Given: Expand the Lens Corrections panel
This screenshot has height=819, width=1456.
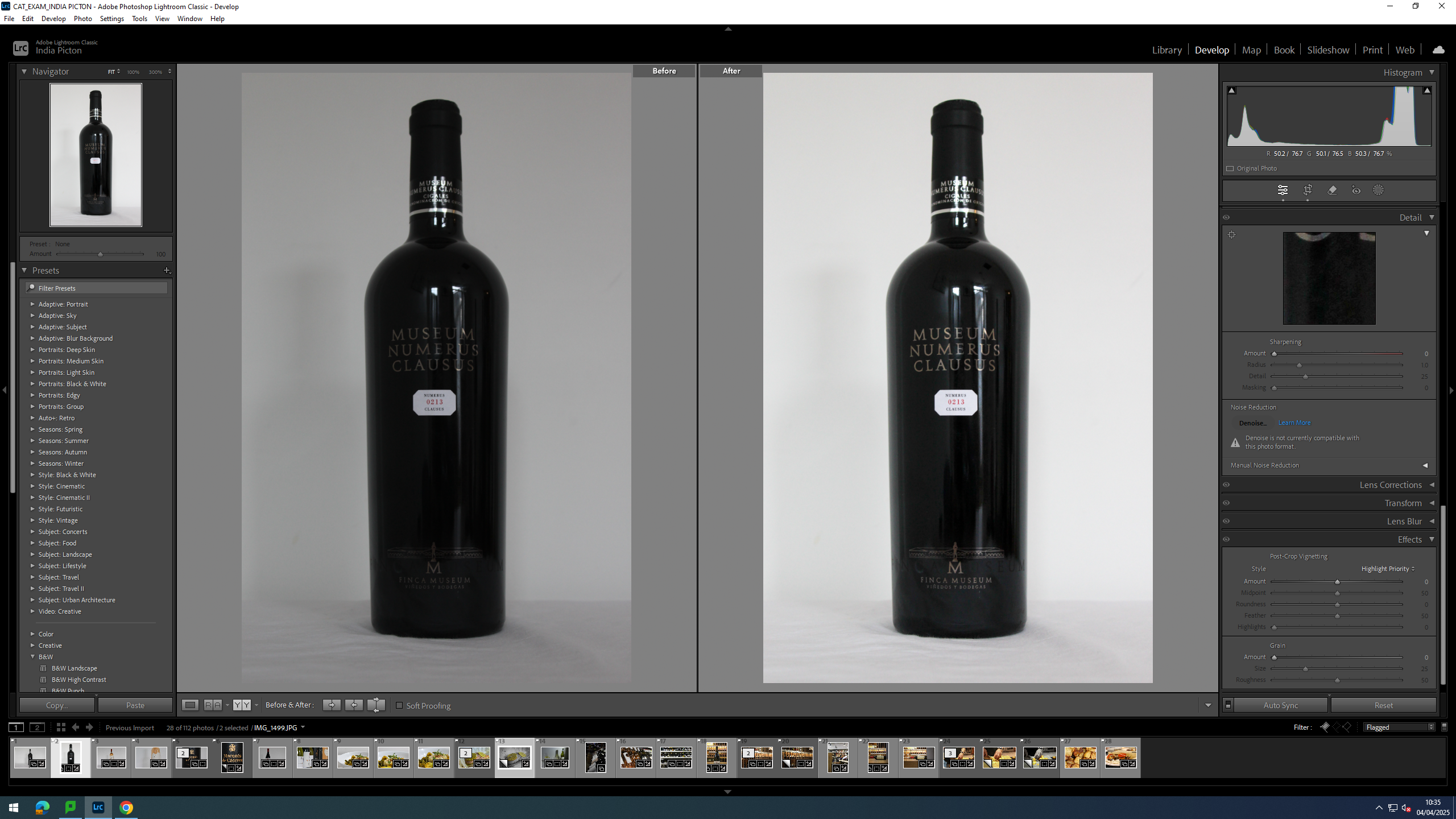Looking at the screenshot, I should (x=1432, y=485).
